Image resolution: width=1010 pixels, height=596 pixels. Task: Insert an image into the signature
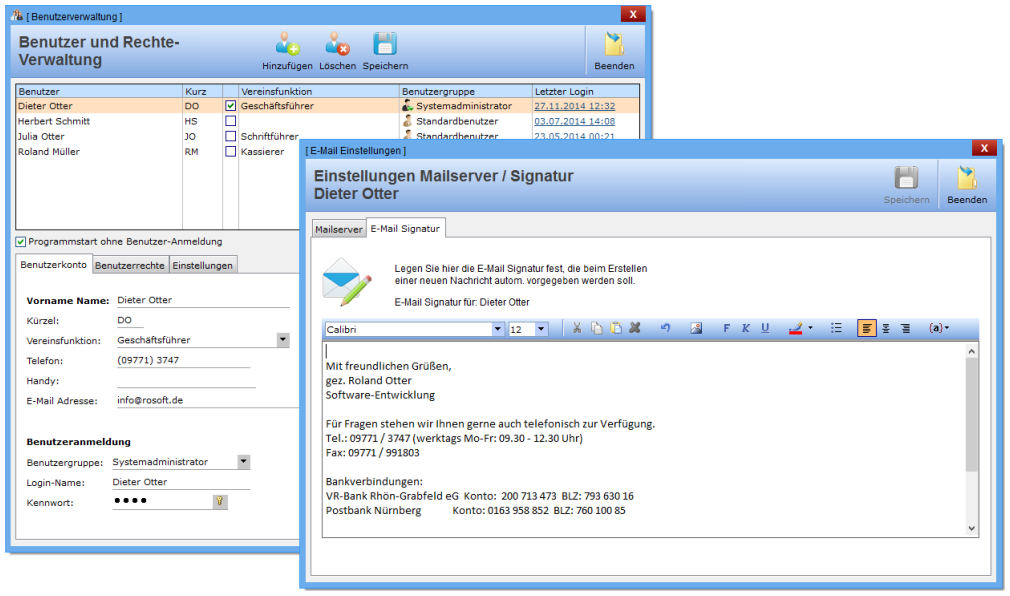coord(696,329)
